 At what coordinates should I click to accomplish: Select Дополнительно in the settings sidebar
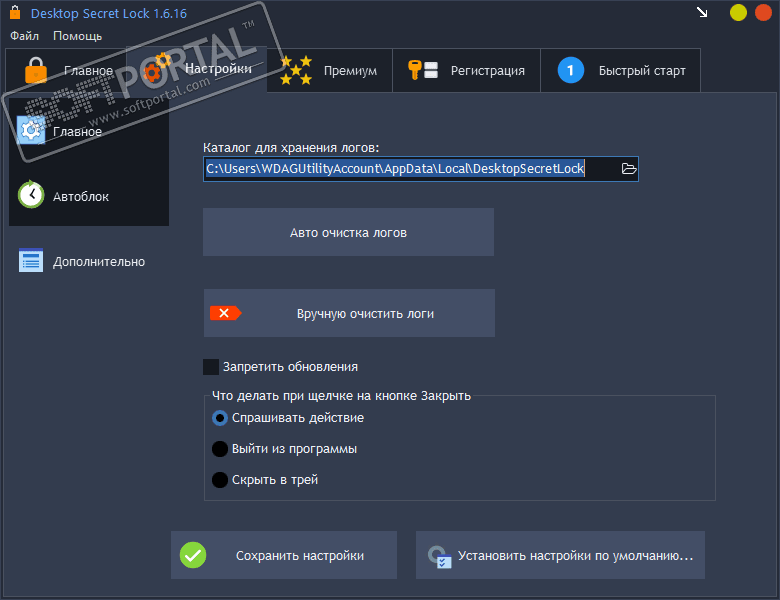pyautogui.click(x=89, y=261)
